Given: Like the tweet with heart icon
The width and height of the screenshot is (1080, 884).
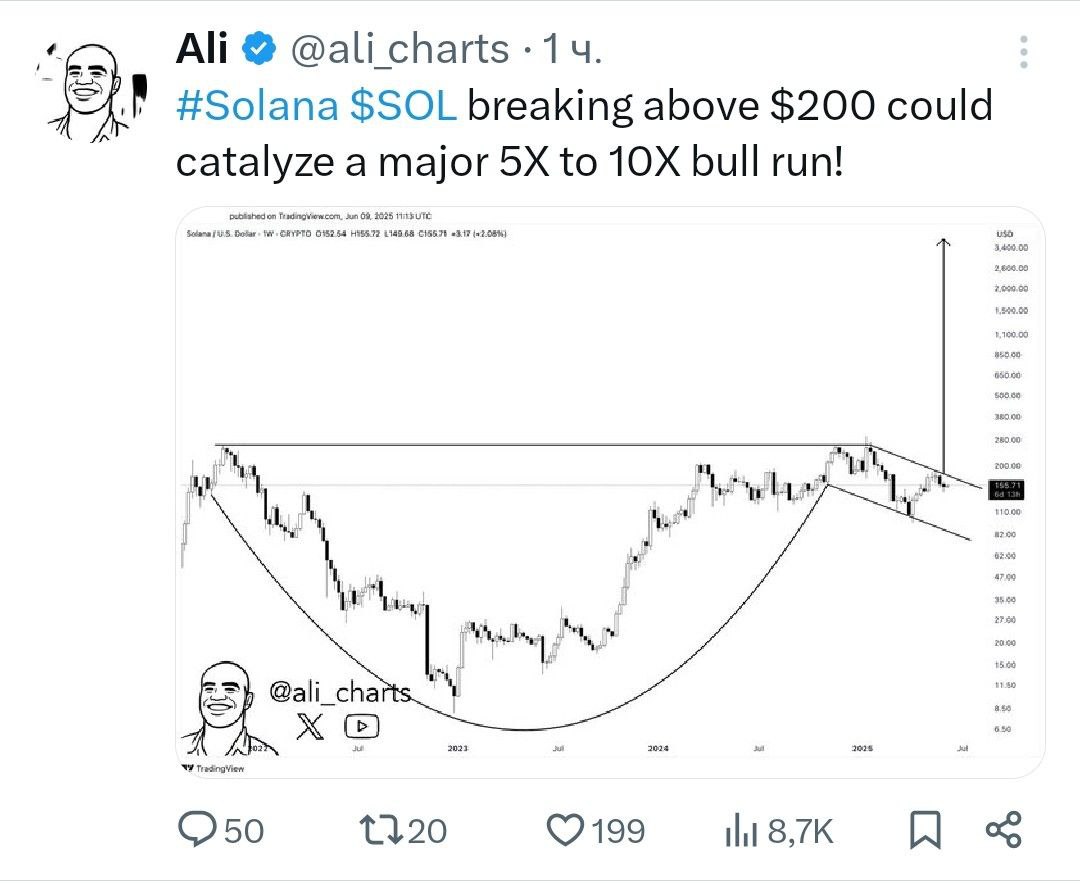Looking at the screenshot, I should 565,830.
